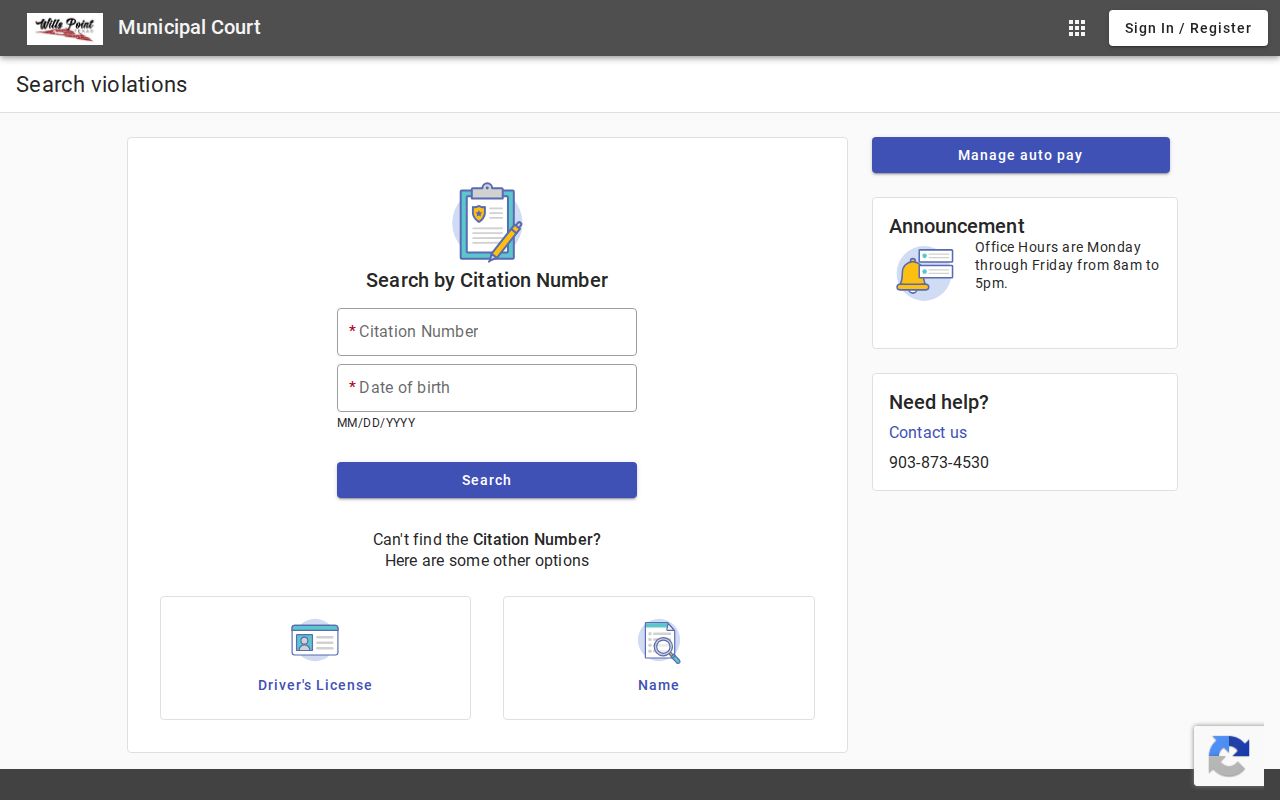This screenshot has width=1280, height=800.
Task: Click "Can't find the Citation Number?" text
Action: [487, 539]
